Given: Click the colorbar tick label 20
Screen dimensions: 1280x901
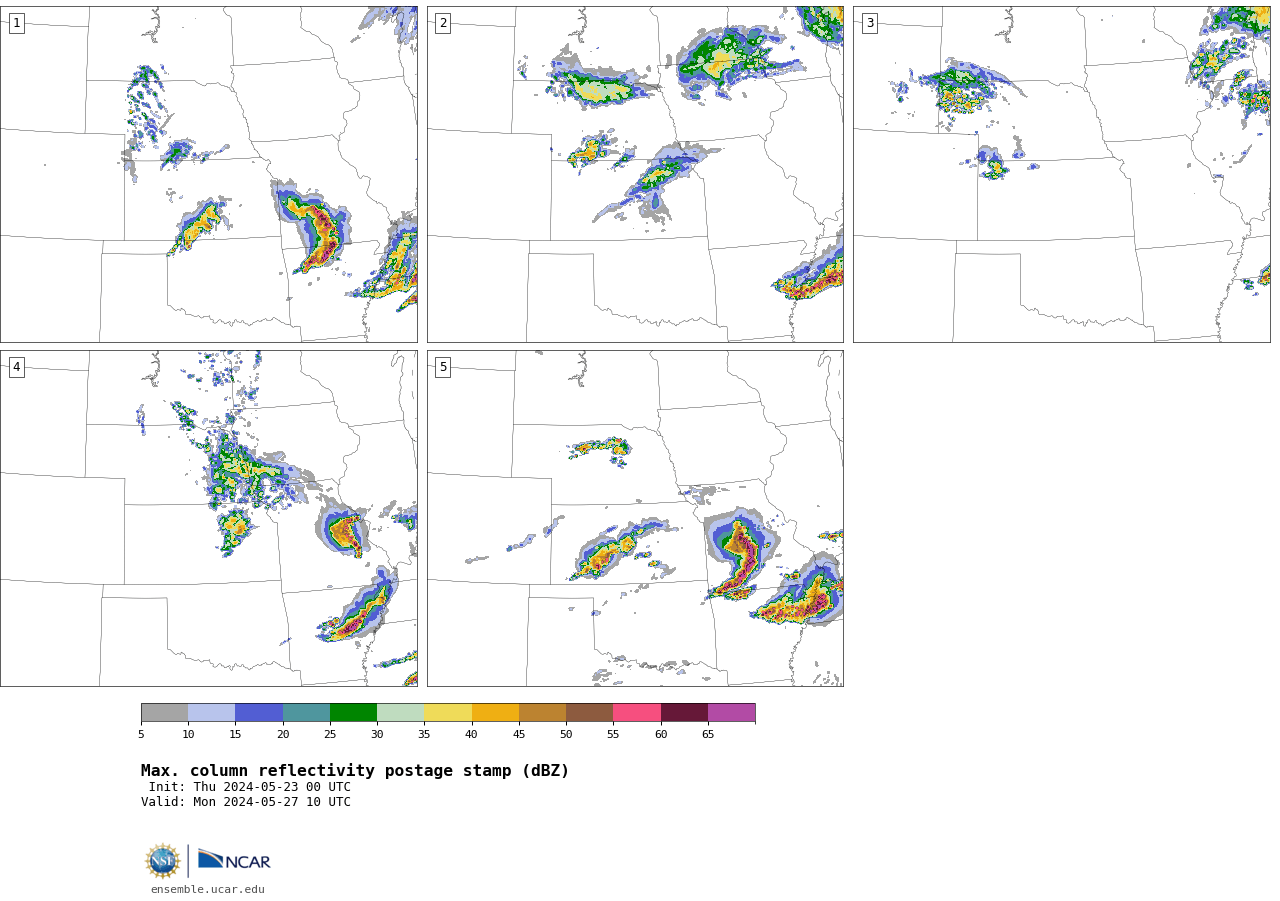Looking at the screenshot, I should (283, 735).
